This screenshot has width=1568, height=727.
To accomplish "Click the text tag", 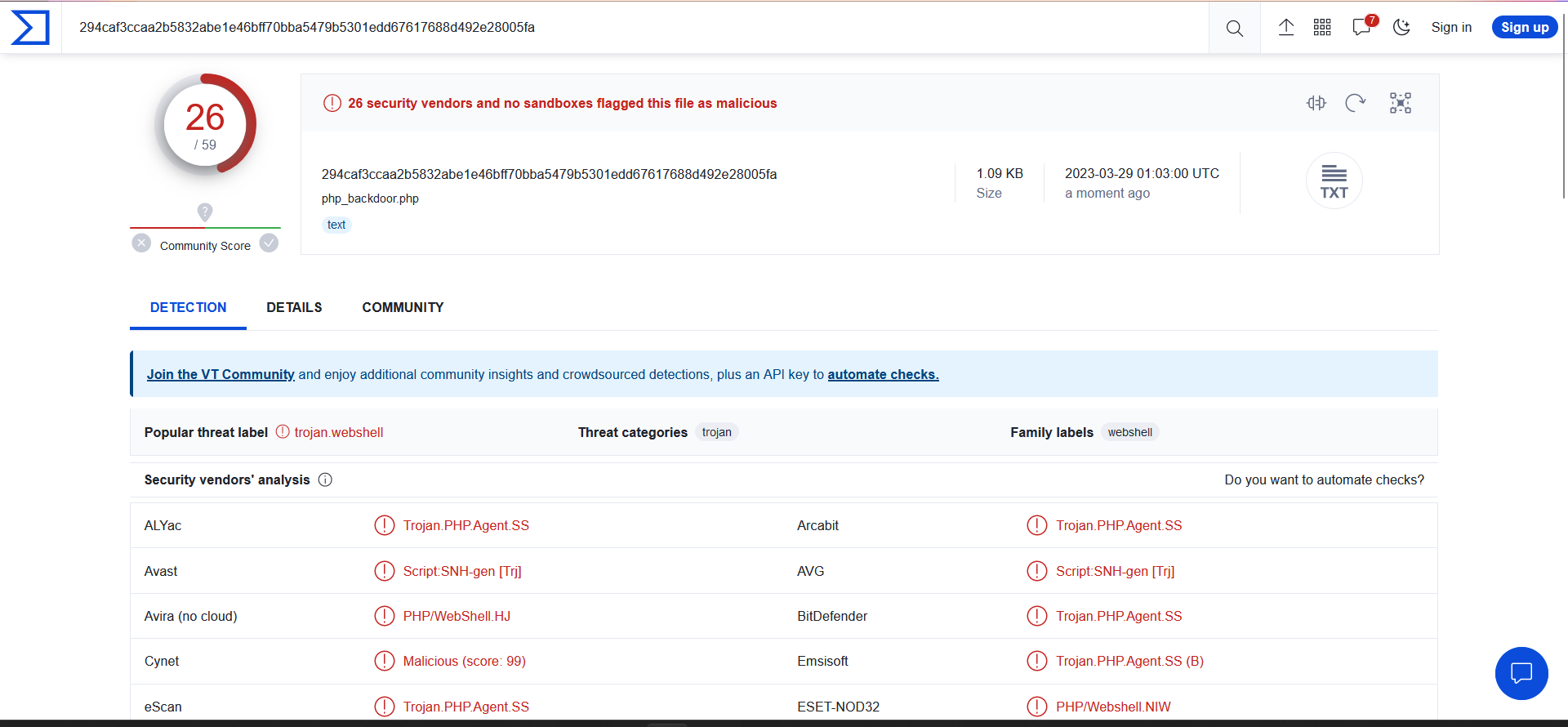I will click(336, 225).
